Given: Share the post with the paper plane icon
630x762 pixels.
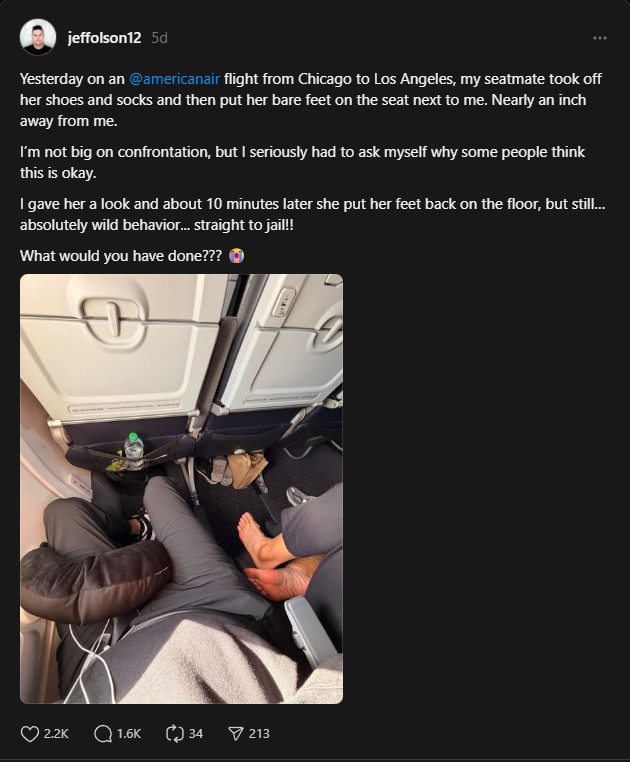Looking at the screenshot, I should pos(236,733).
